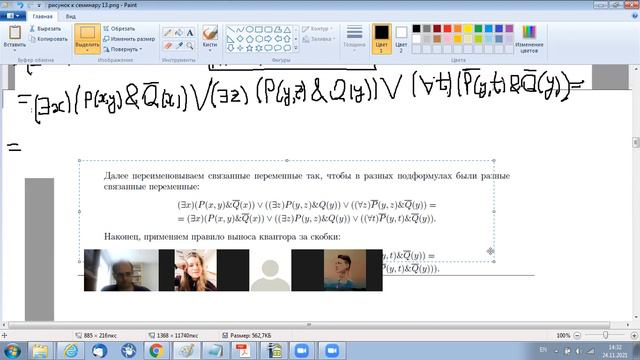
Task: Select the right arrow shape
Action: tap(268, 39)
